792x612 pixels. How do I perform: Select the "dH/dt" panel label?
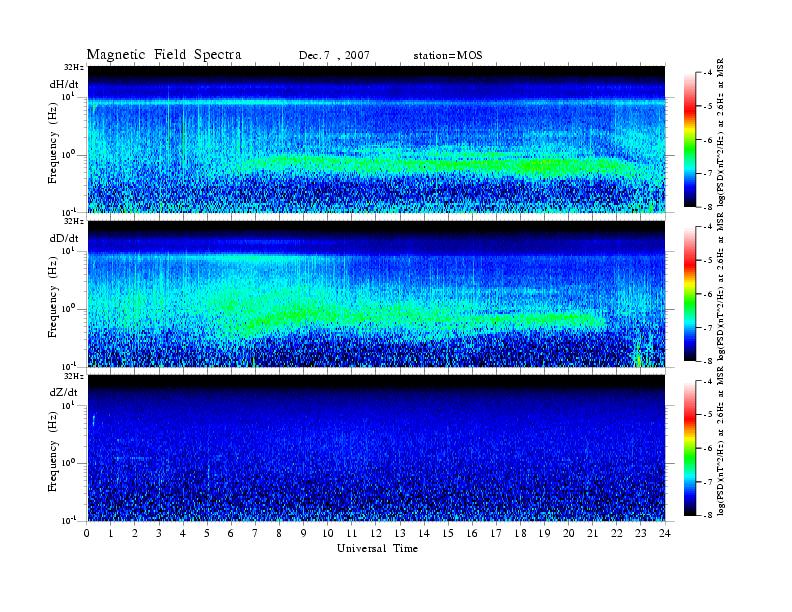[64, 84]
